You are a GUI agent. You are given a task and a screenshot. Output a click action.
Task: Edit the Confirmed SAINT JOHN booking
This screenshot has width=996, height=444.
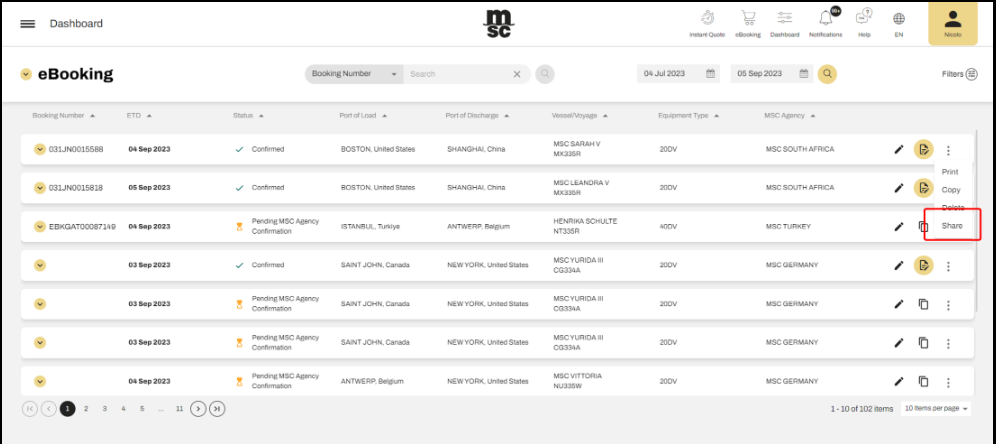pos(899,266)
